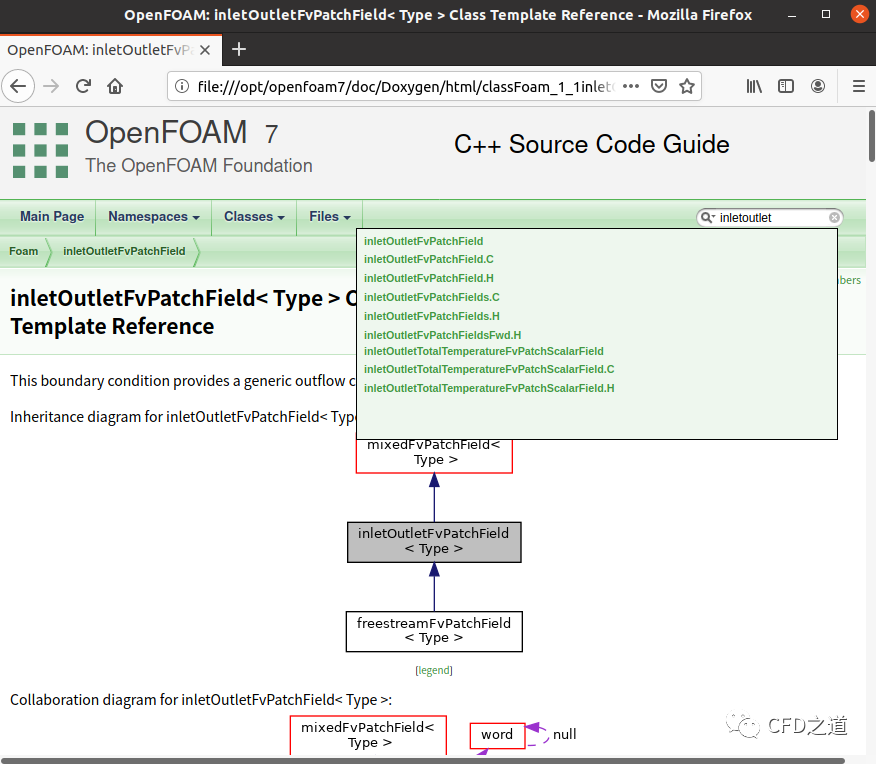Expand the Namespaces dropdown menu
Image resolution: width=876 pixels, height=764 pixels.
[153, 217]
